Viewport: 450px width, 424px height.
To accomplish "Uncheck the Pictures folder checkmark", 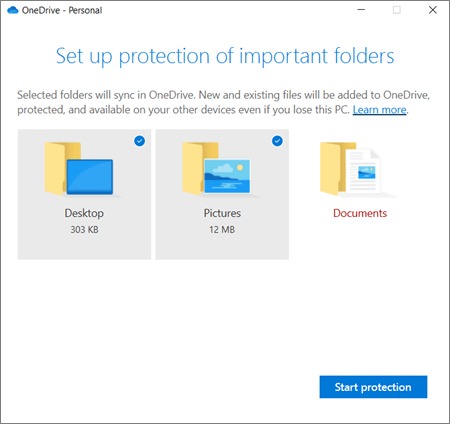I will coord(277,141).
